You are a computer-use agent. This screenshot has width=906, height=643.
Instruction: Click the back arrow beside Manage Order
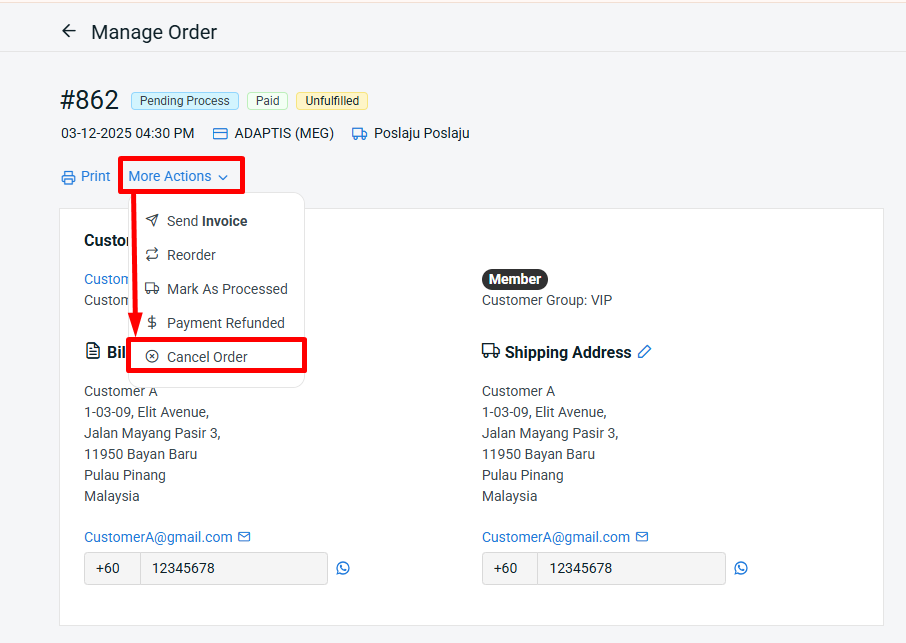tap(69, 31)
